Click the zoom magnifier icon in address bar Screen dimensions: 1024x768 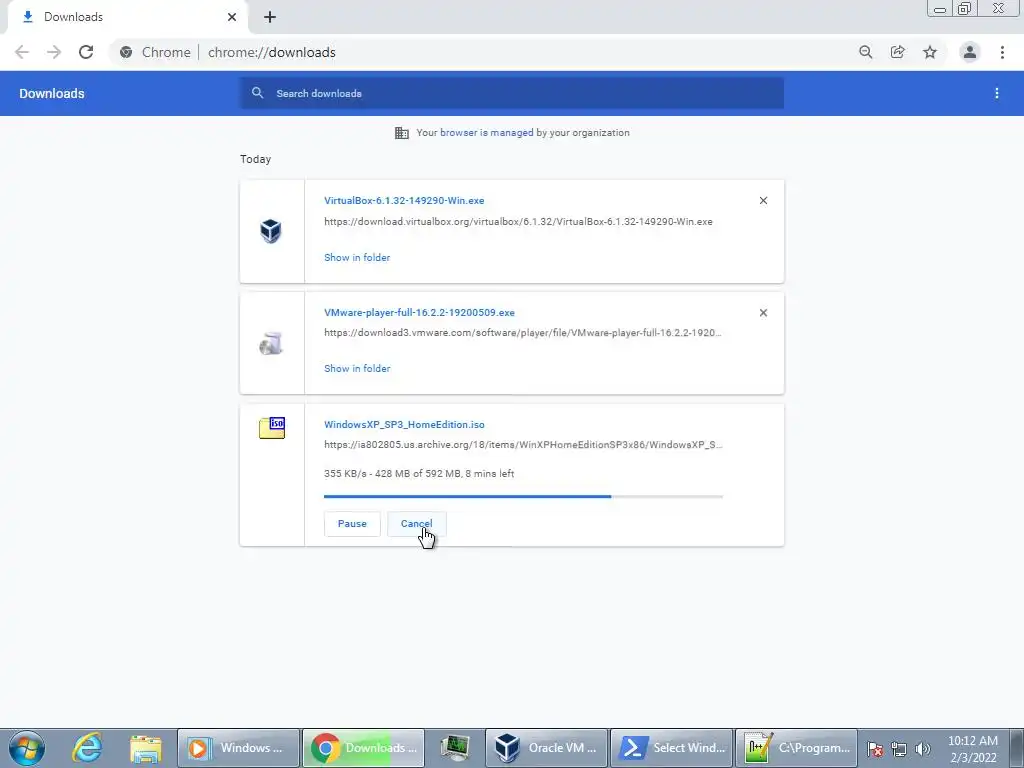click(866, 52)
